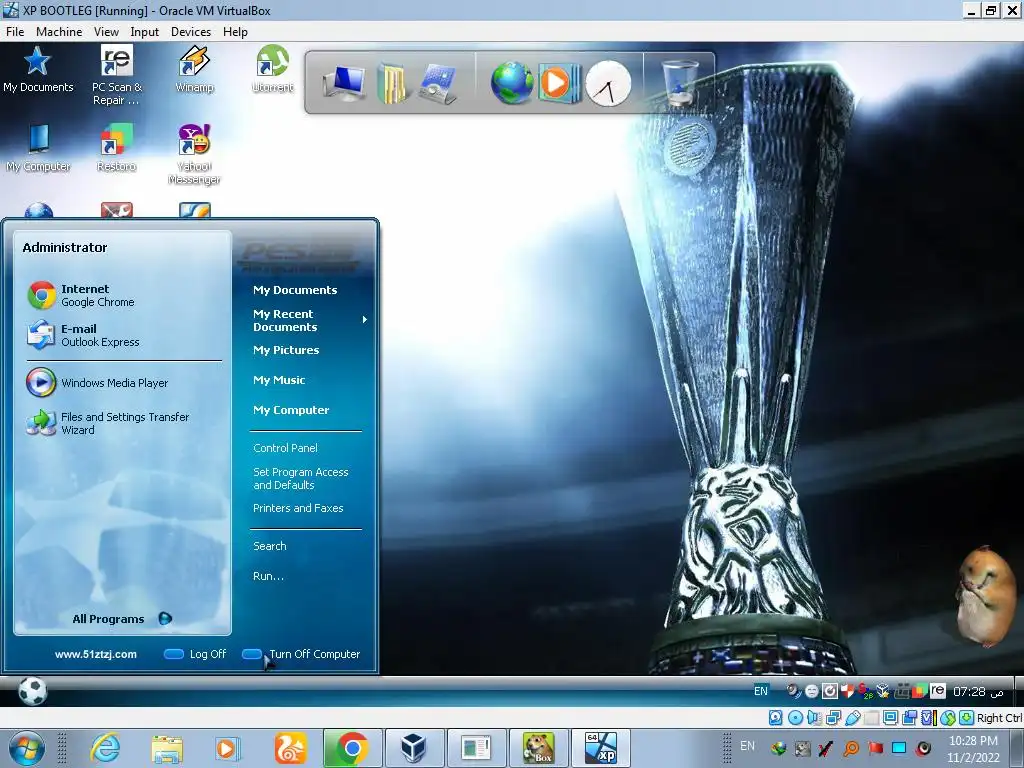
Task: Open the VirtualBox Help menu
Action: pyautogui.click(x=235, y=31)
